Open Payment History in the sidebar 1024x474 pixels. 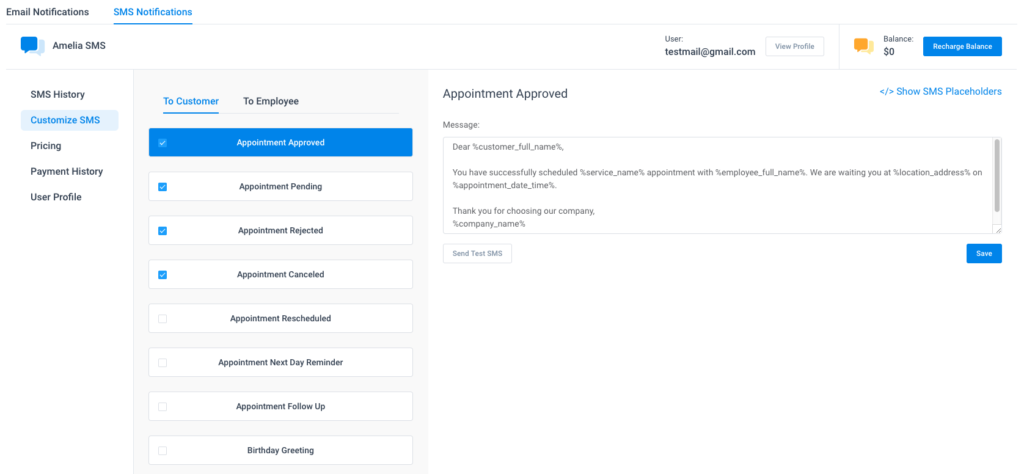click(67, 171)
